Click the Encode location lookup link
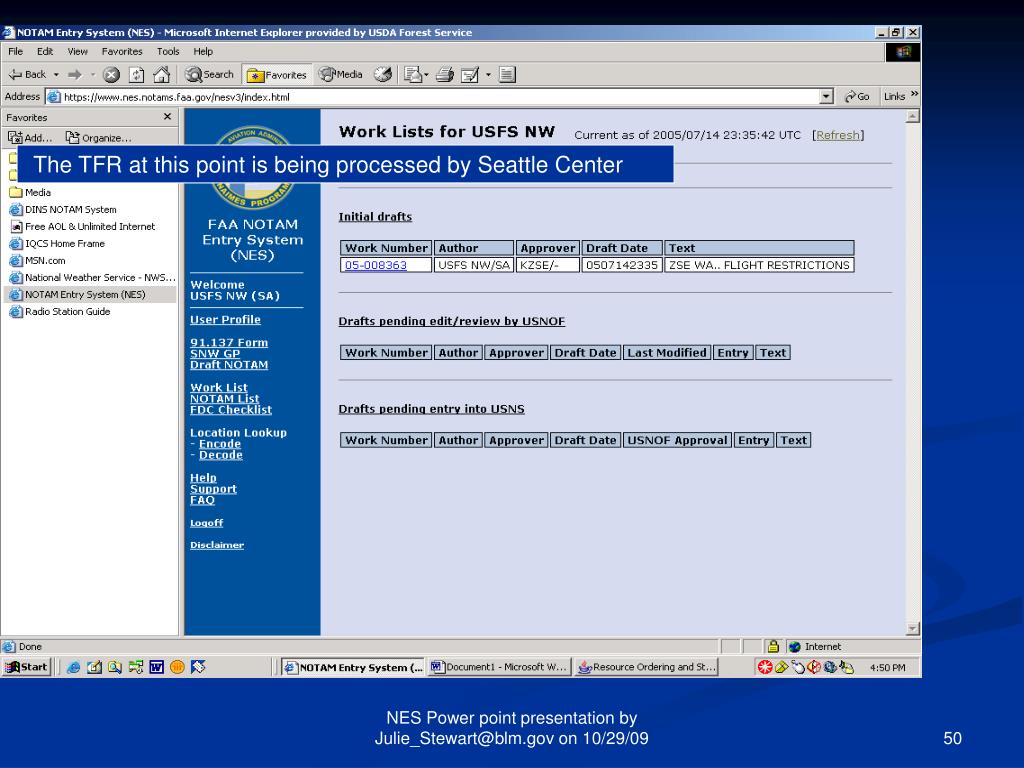The width and height of the screenshot is (1024, 768). pos(219,443)
